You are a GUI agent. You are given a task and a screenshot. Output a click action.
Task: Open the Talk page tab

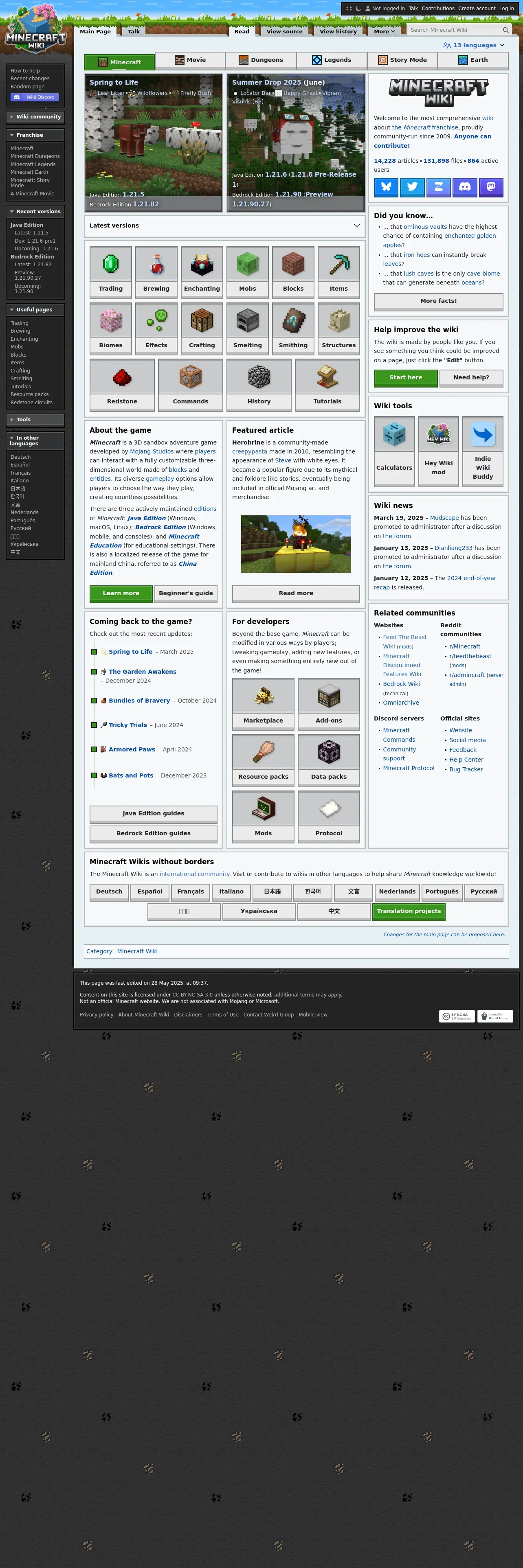click(x=134, y=32)
